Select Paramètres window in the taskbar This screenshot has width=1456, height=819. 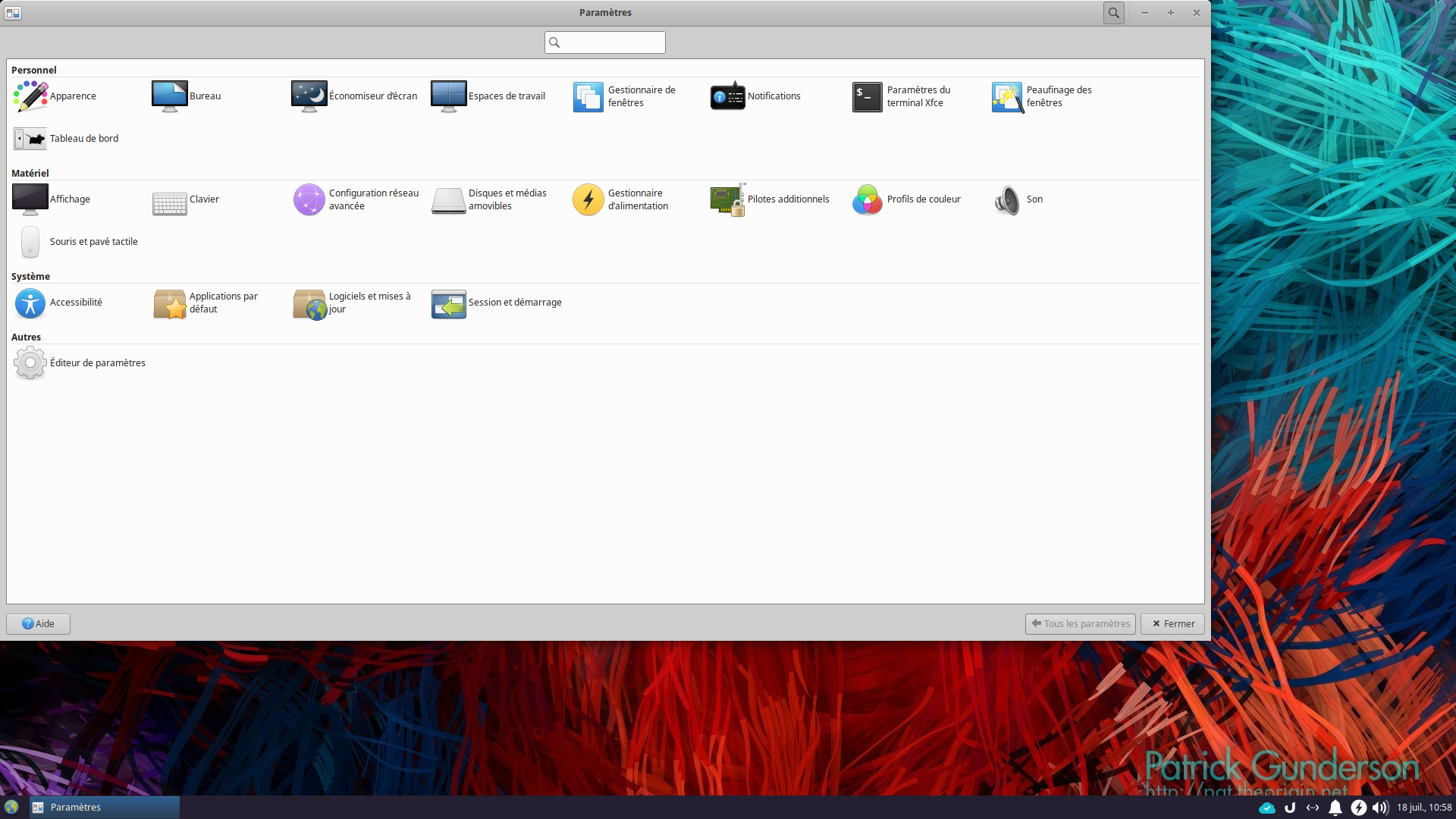point(104,808)
